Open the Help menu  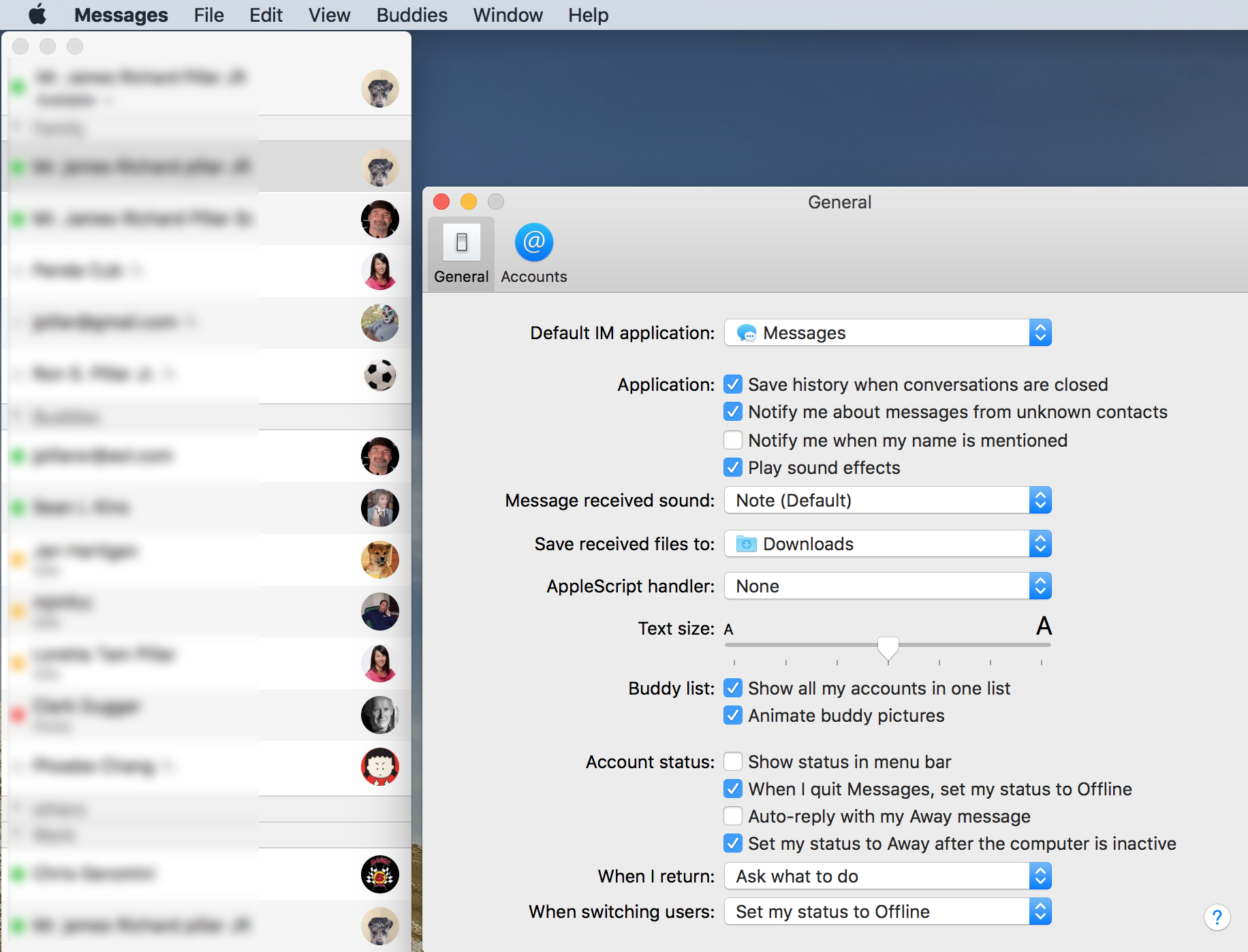(x=588, y=15)
